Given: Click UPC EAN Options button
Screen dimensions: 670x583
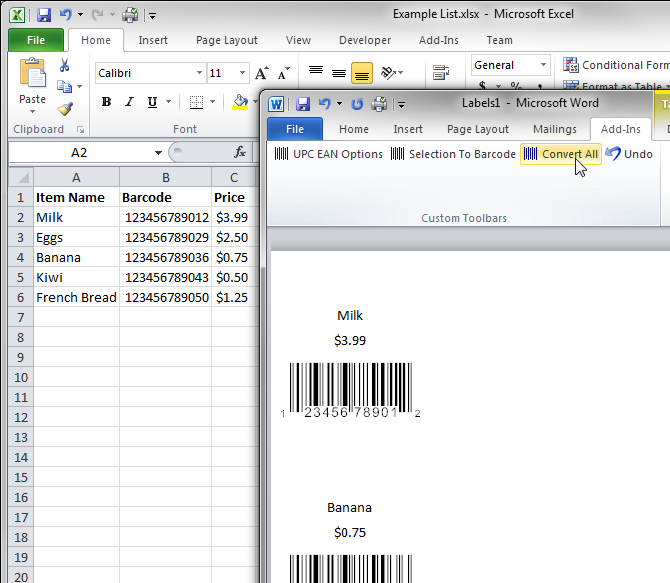Looking at the screenshot, I should click(329, 154).
